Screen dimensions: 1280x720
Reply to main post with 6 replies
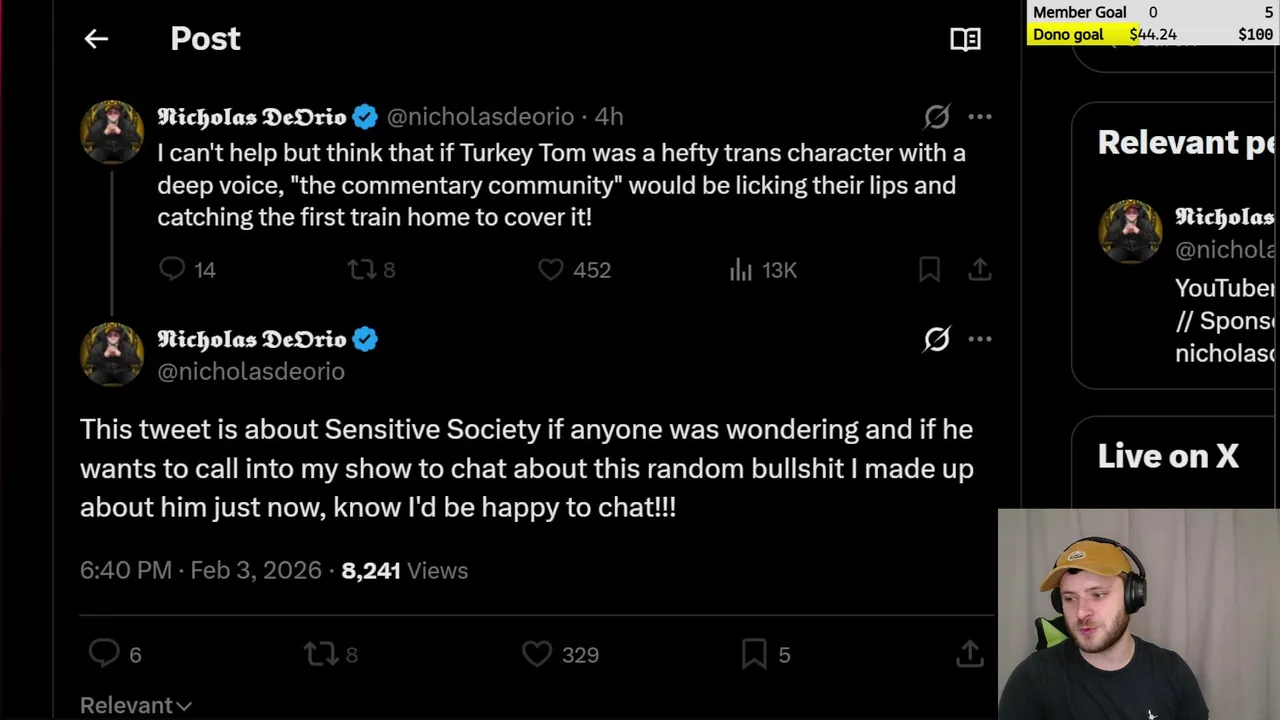104,654
